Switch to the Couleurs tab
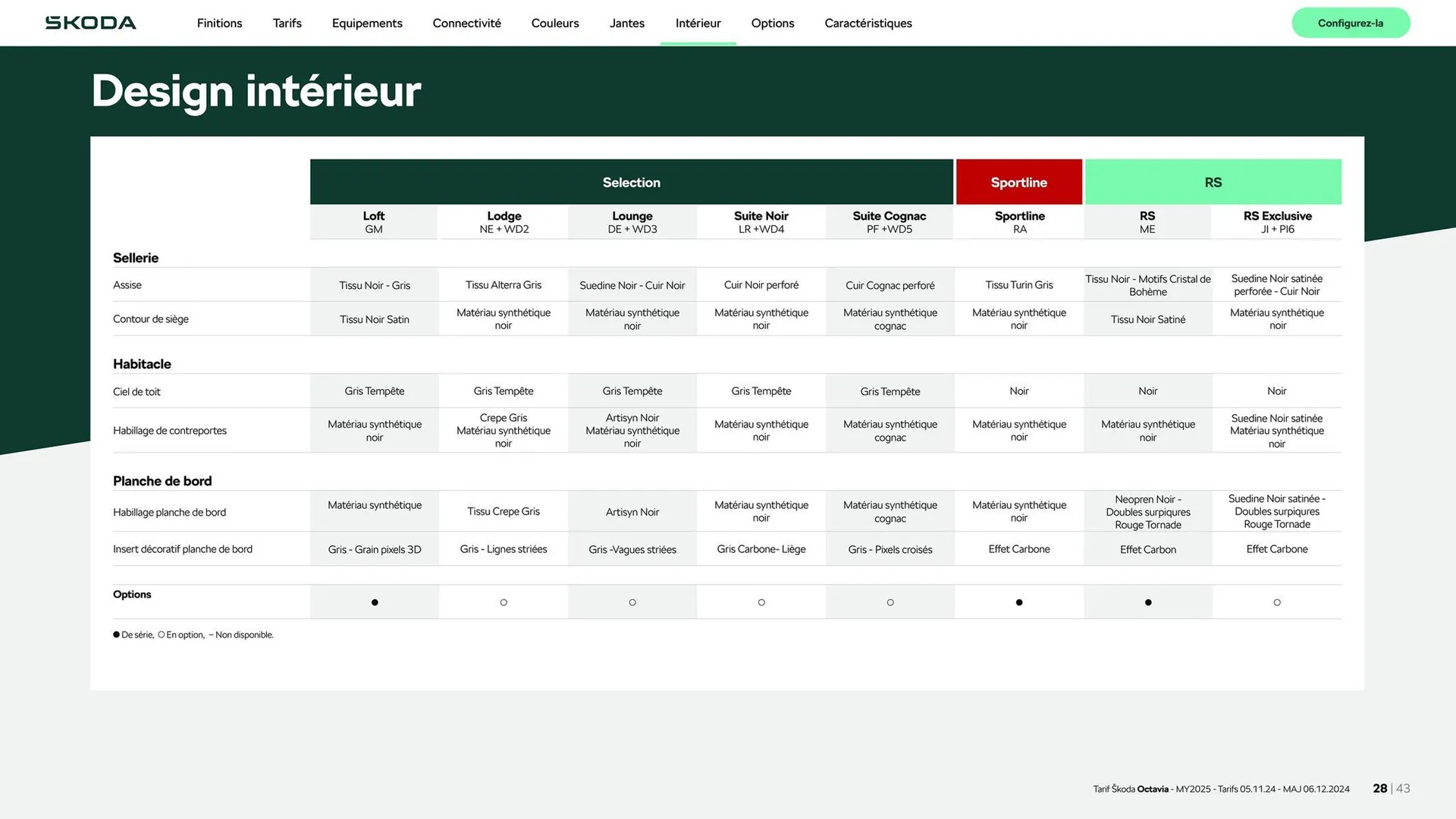 pyautogui.click(x=554, y=23)
